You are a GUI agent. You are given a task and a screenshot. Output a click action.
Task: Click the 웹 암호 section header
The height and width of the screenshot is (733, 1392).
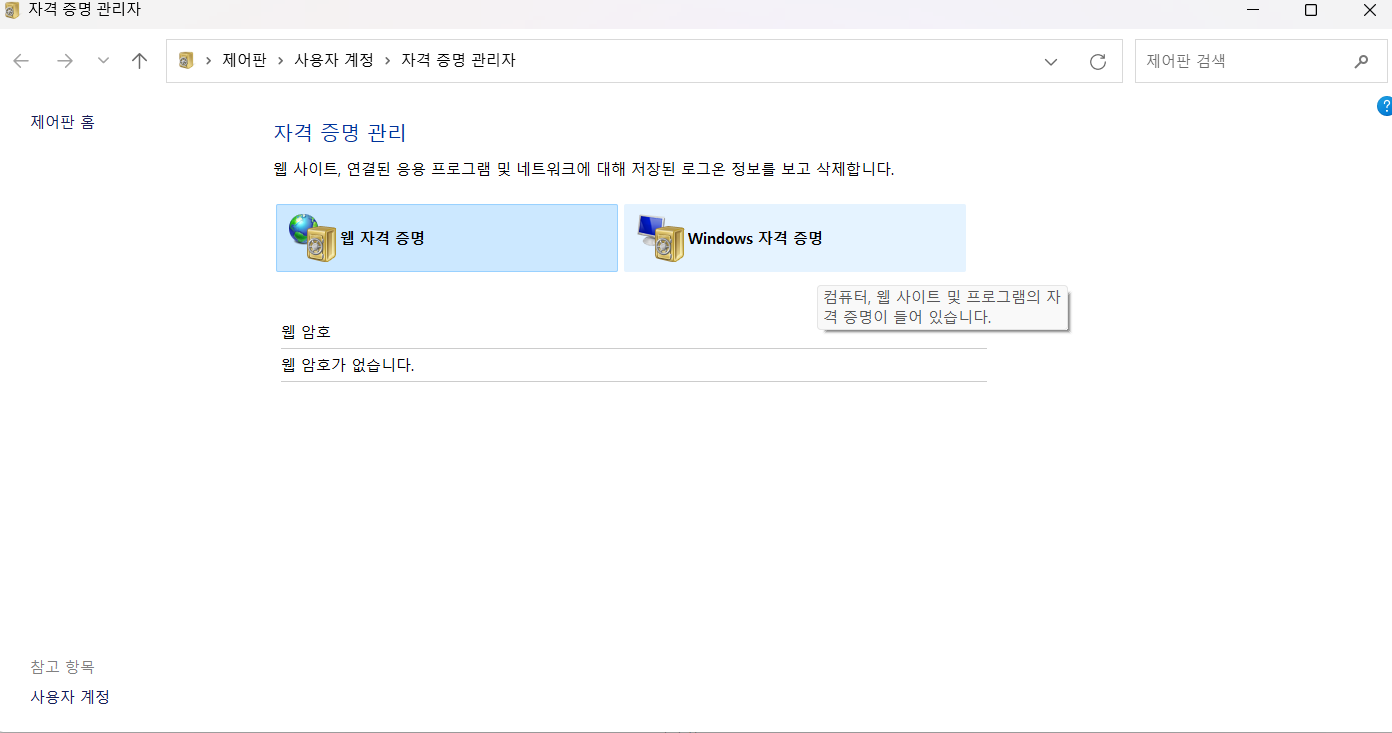click(x=306, y=331)
